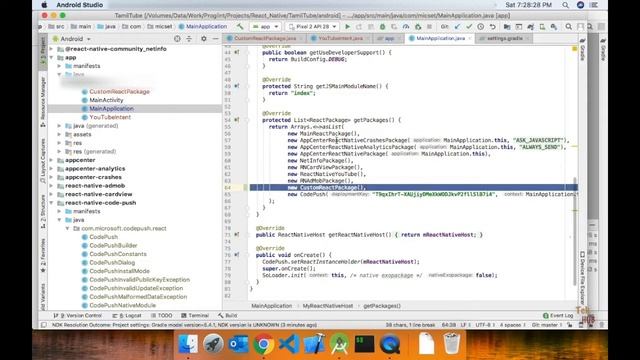The height and width of the screenshot is (360, 640).
Task: Open Visual Studio Code from the Dock
Action: coord(289,344)
